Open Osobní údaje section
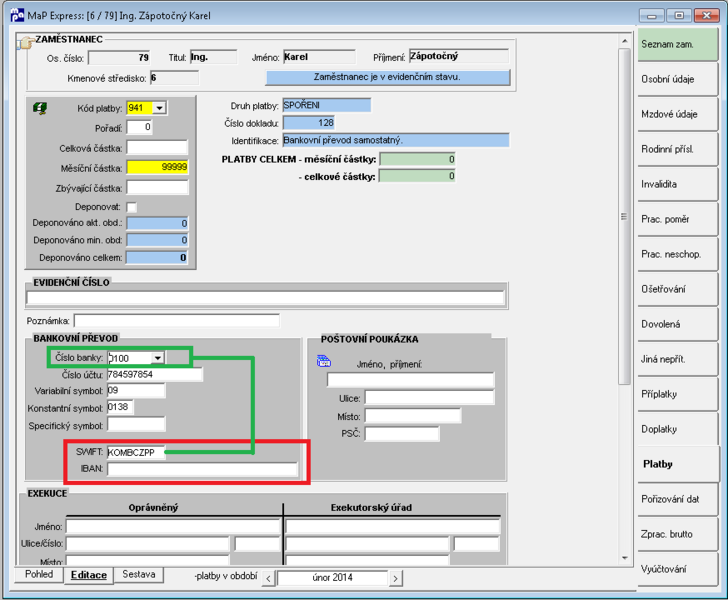The image size is (728, 600). click(x=677, y=79)
